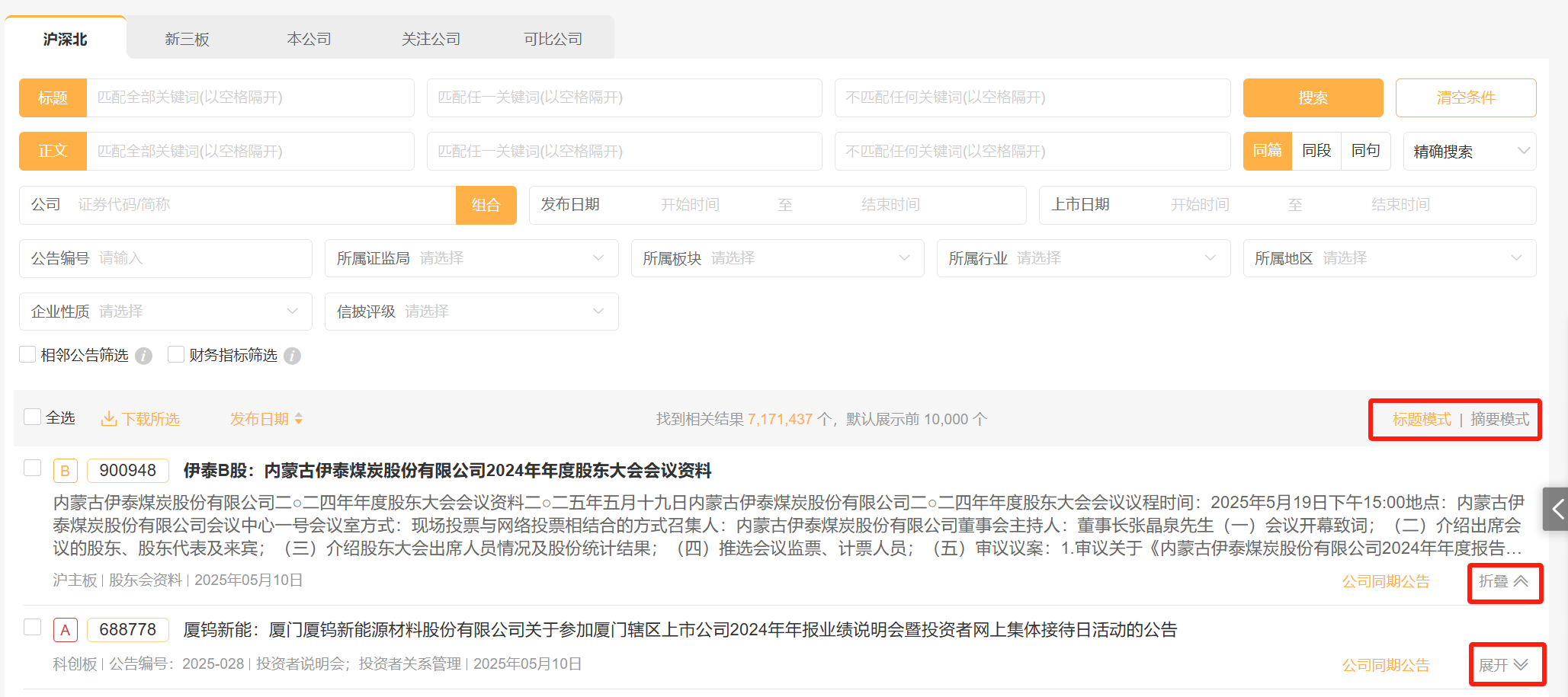Switch to 标题模式 view

point(1422,419)
